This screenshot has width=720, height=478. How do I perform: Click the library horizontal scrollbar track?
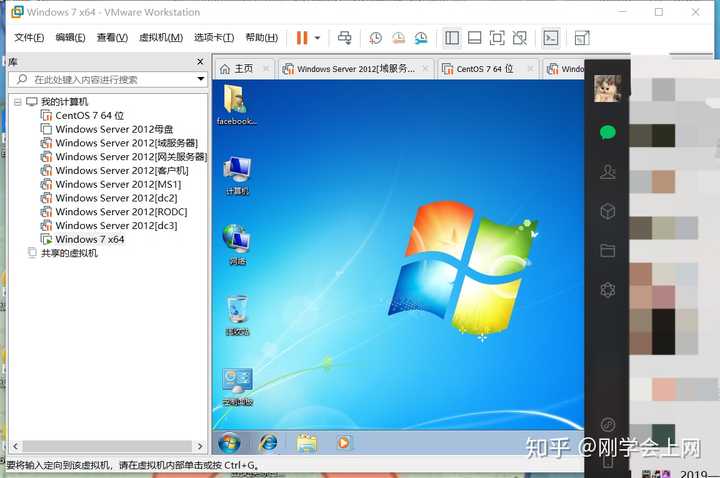click(107, 446)
